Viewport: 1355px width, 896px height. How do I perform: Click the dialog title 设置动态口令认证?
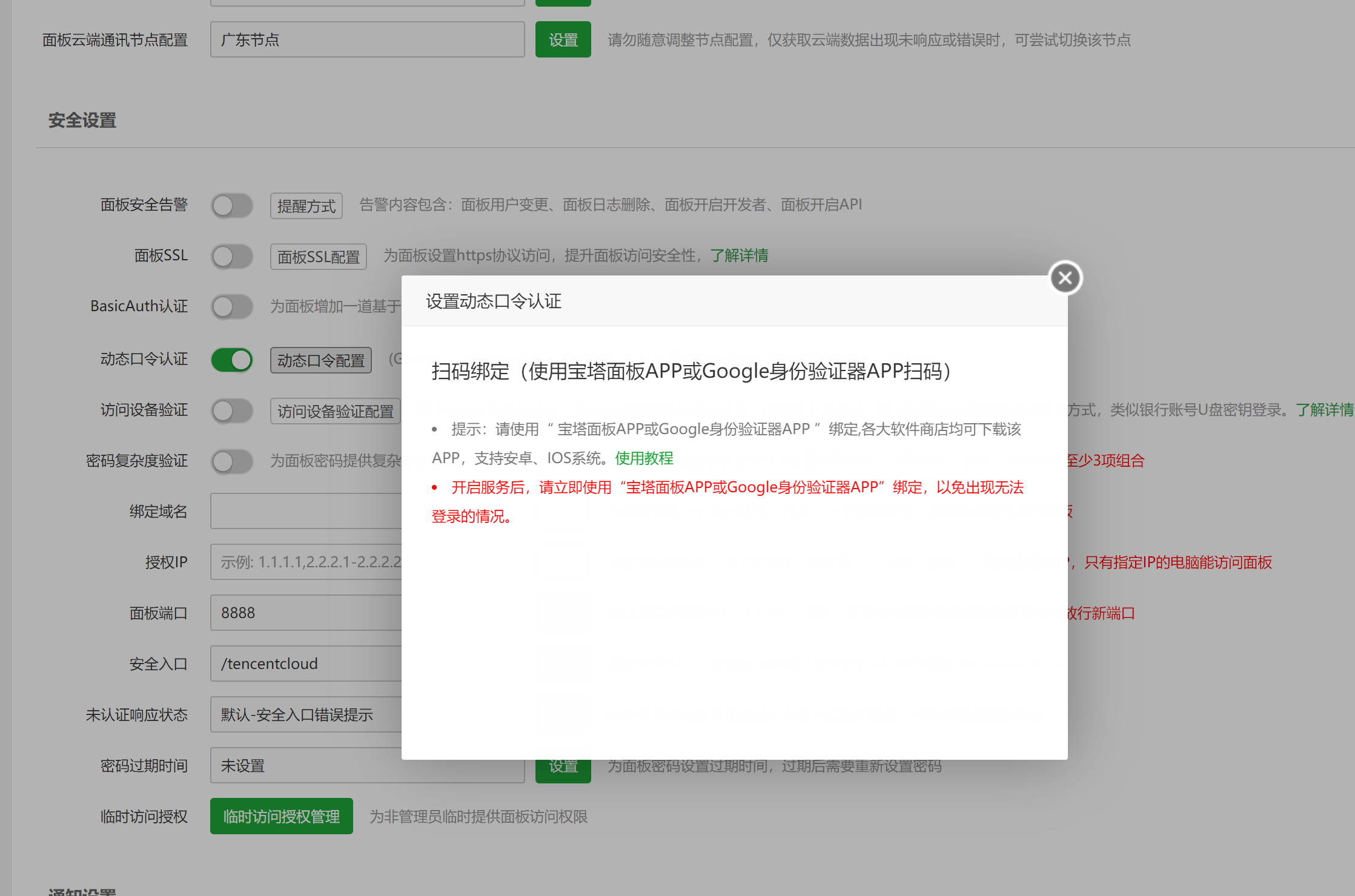(494, 301)
